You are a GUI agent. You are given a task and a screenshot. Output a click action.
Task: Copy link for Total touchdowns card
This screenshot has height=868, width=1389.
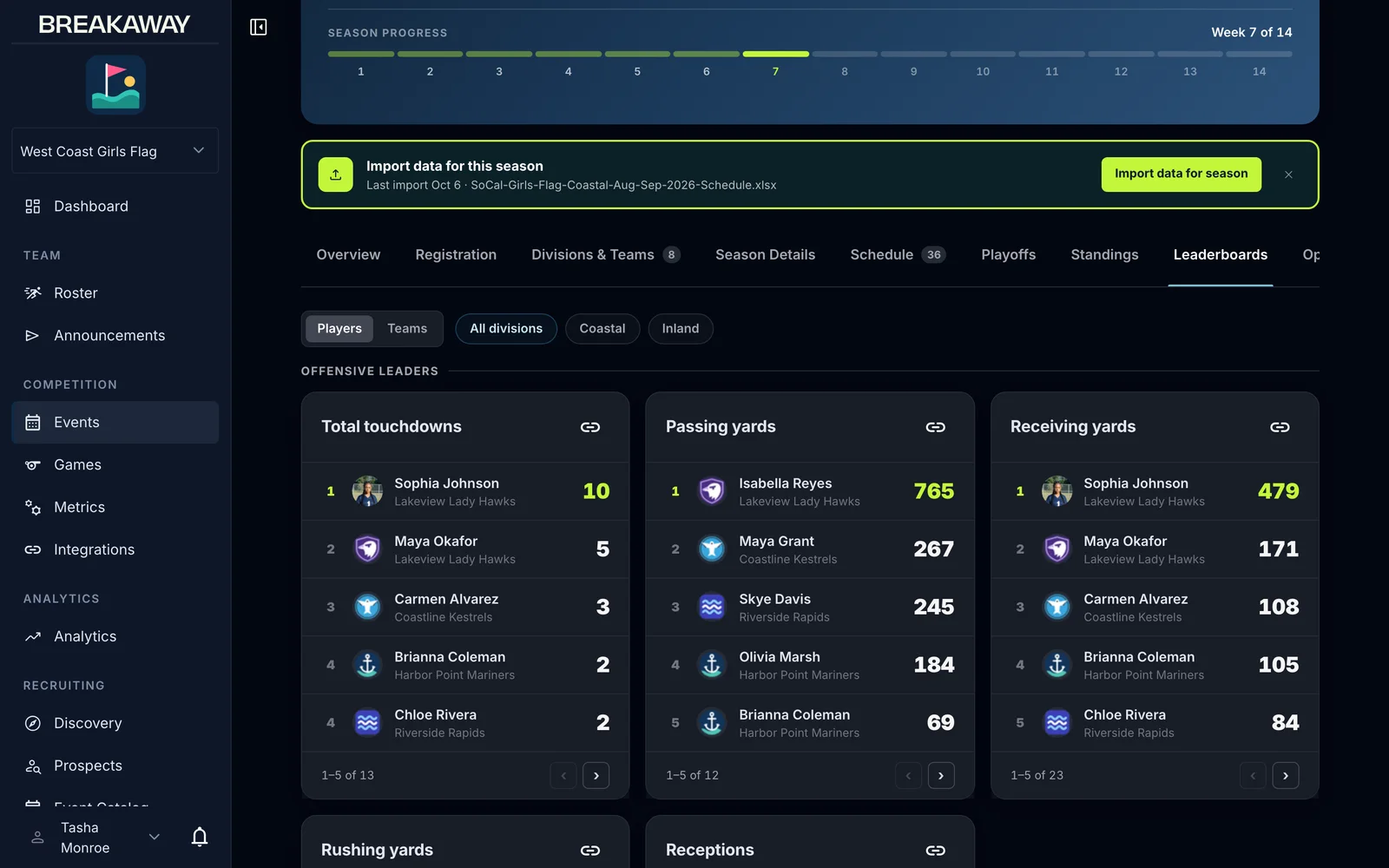click(x=590, y=427)
